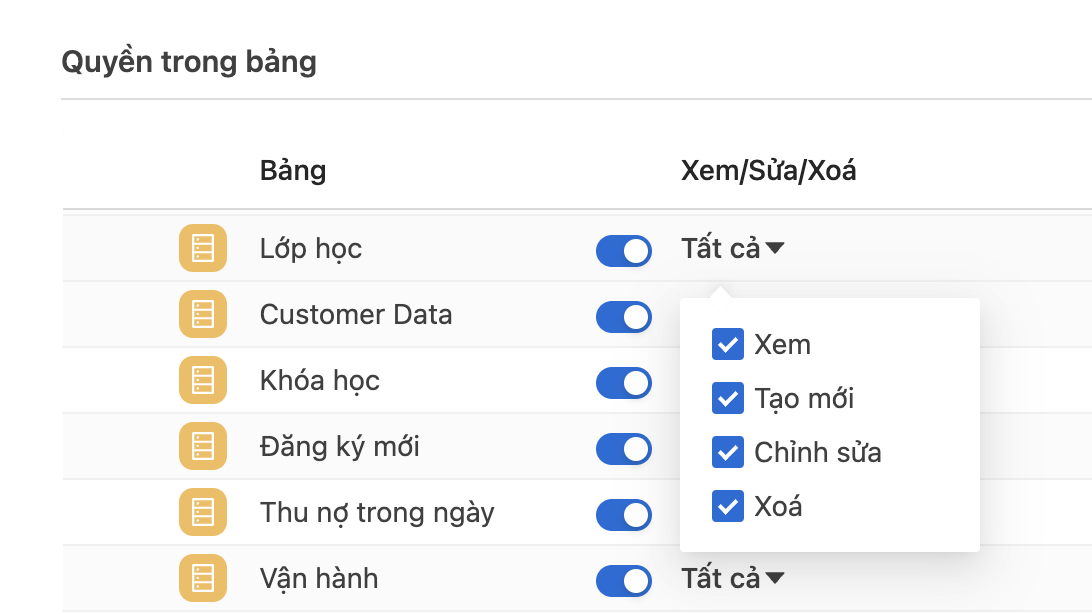Untick the Chỉnh sửa checkbox
The width and height of the screenshot is (1092, 614).
pyautogui.click(x=727, y=453)
